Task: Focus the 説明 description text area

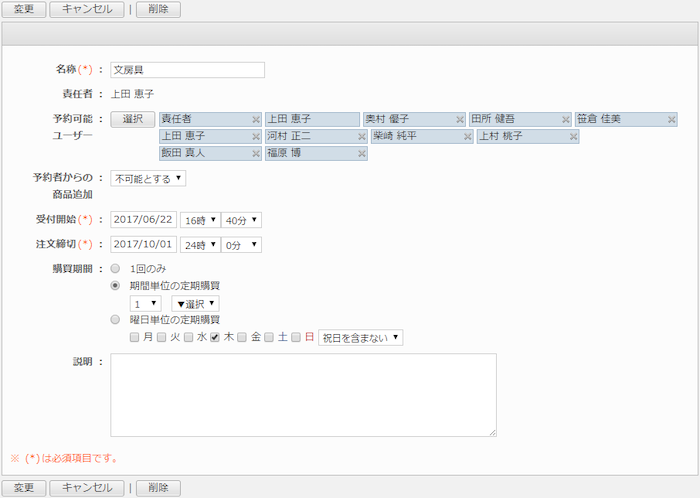Action: point(303,395)
